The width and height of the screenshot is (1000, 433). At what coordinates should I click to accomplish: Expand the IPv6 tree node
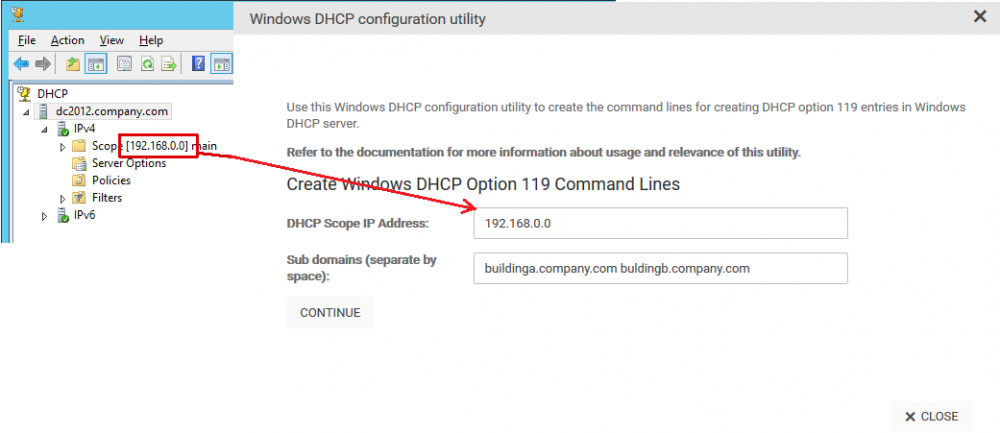(44, 216)
